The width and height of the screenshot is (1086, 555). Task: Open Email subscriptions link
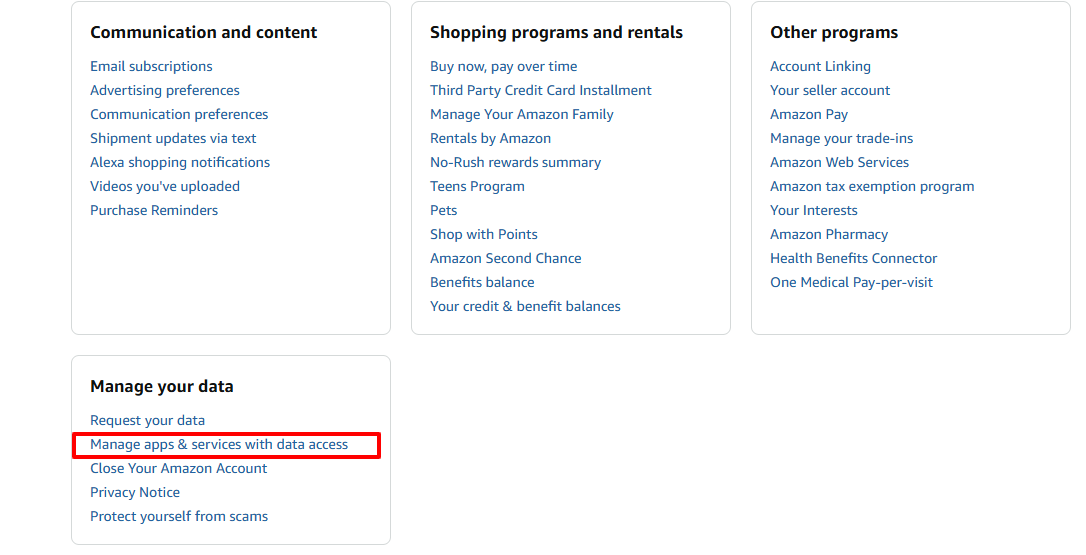point(151,66)
